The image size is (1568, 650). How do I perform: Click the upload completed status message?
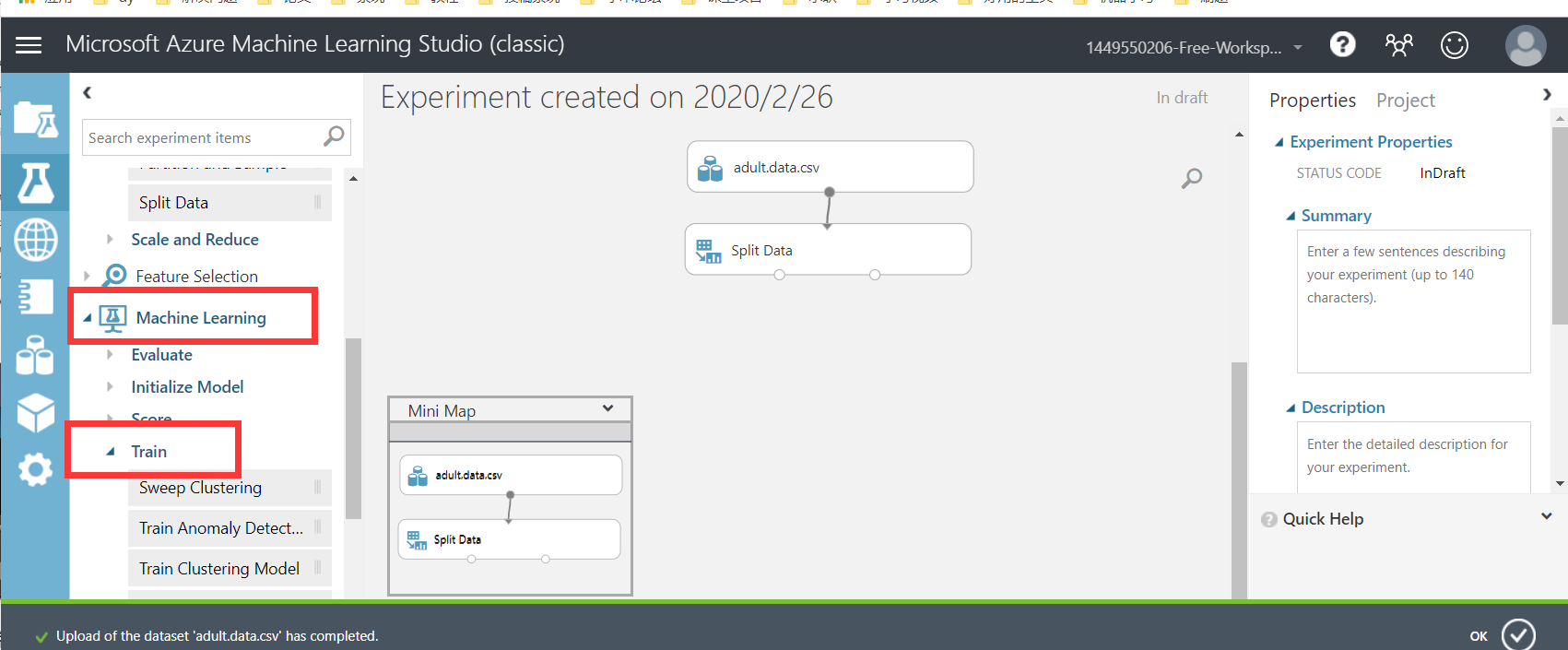(x=218, y=636)
